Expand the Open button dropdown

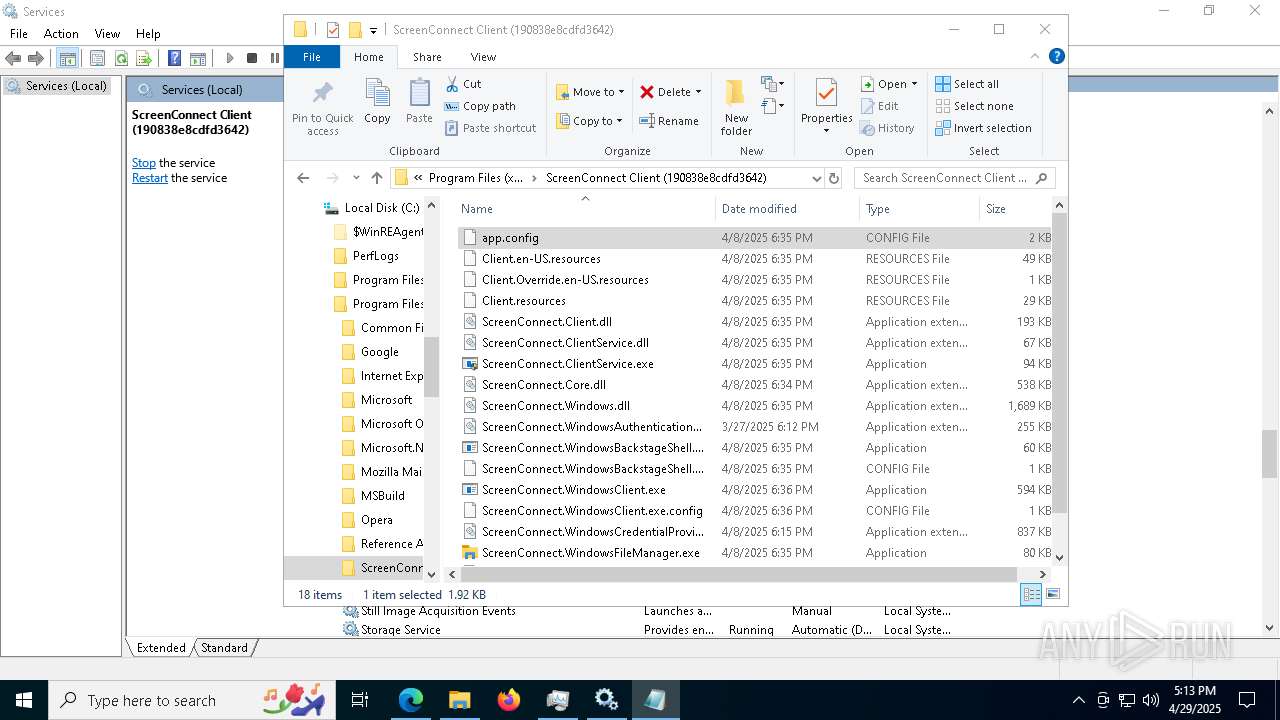click(x=914, y=84)
